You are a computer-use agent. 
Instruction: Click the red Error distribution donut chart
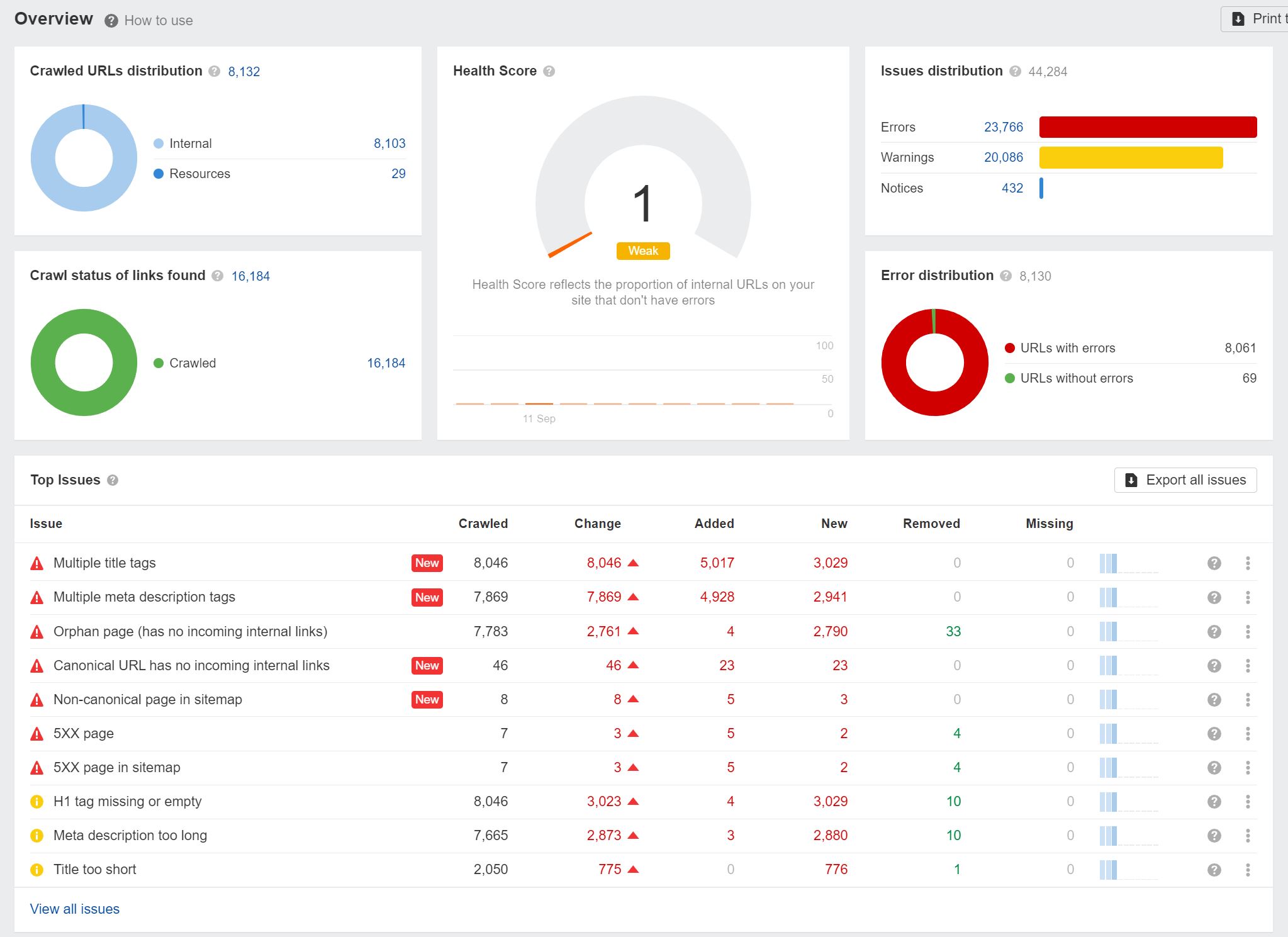coord(935,362)
